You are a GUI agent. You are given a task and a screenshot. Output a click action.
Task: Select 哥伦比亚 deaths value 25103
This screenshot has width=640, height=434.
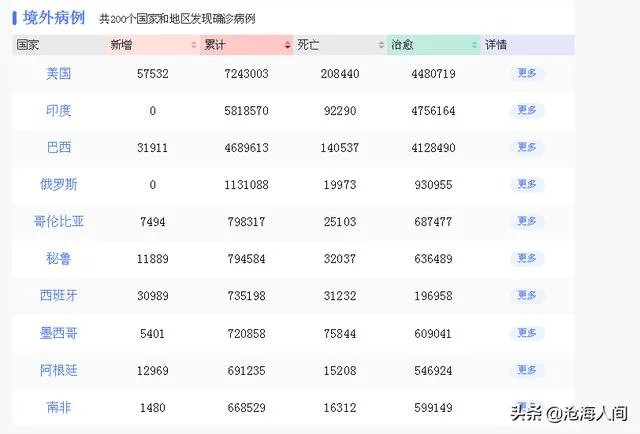[340, 222]
